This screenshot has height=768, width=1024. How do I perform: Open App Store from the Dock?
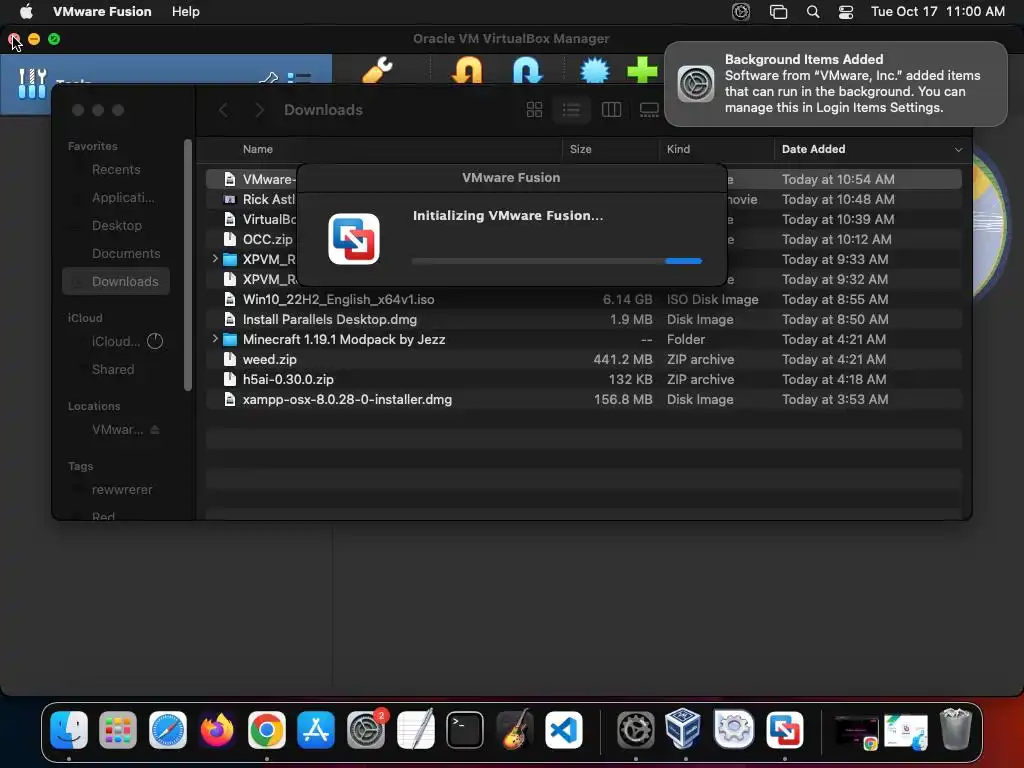316,729
